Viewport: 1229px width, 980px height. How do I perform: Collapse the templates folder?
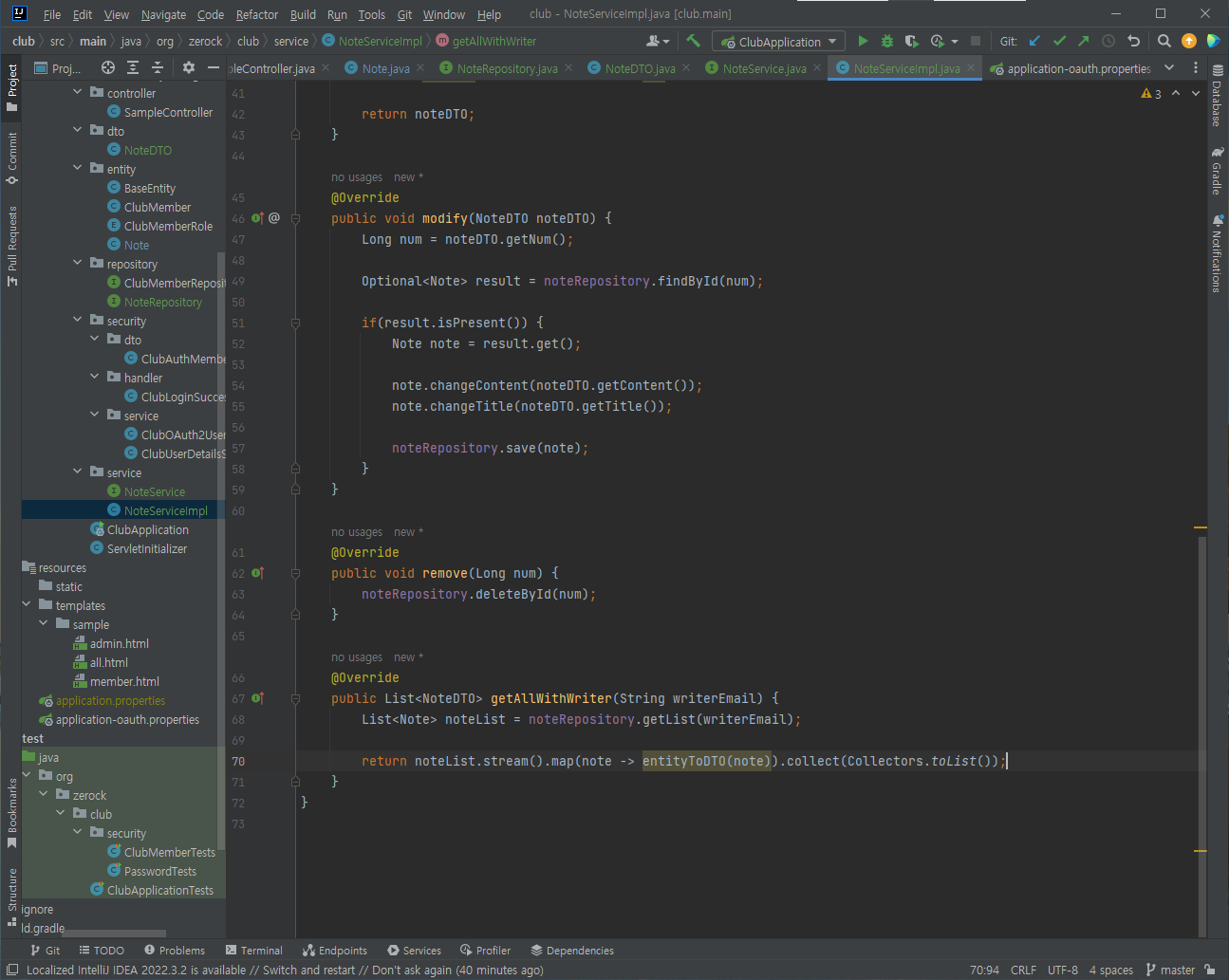[27, 604]
